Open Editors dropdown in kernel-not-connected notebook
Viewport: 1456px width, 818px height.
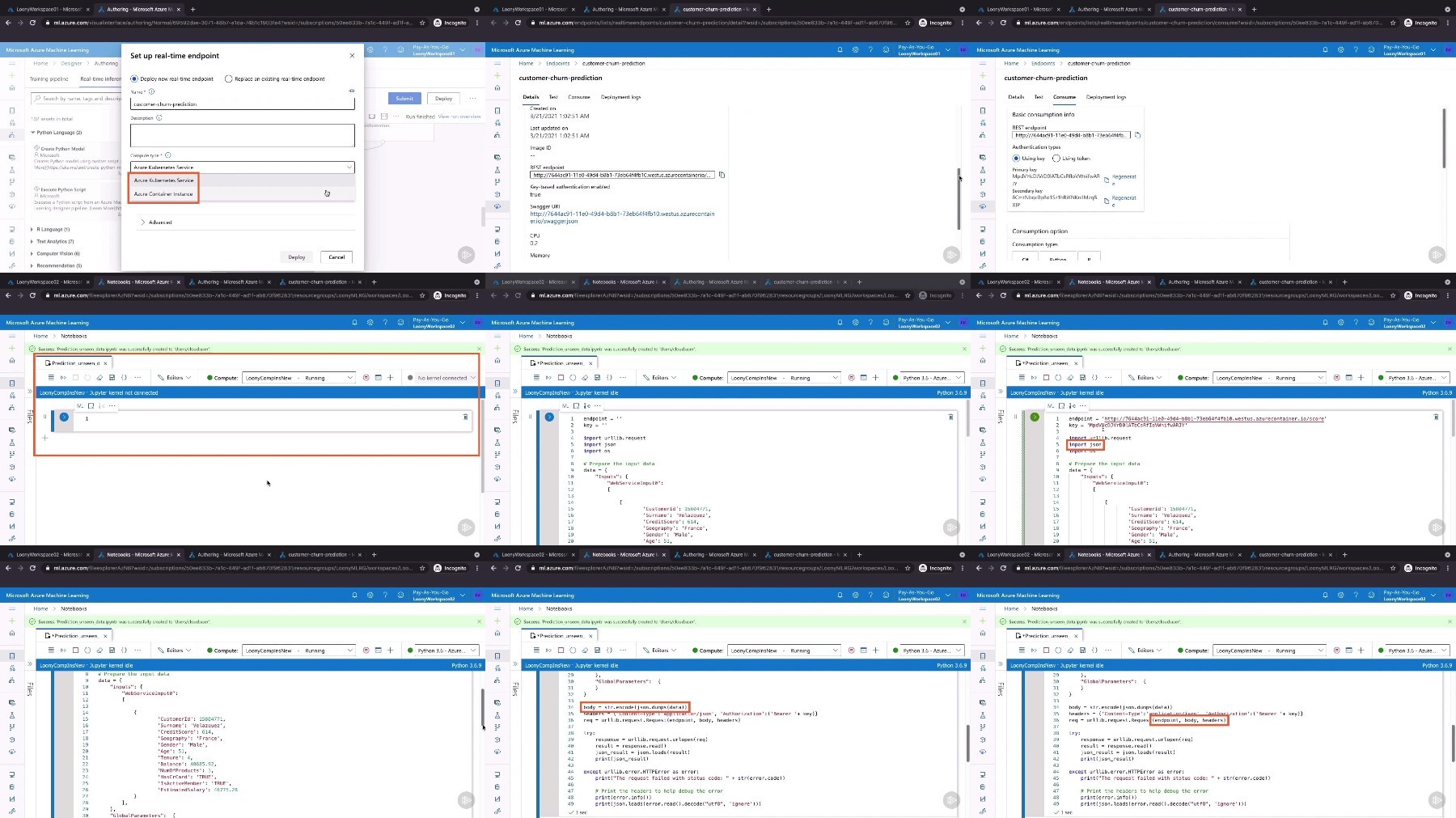click(174, 377)
